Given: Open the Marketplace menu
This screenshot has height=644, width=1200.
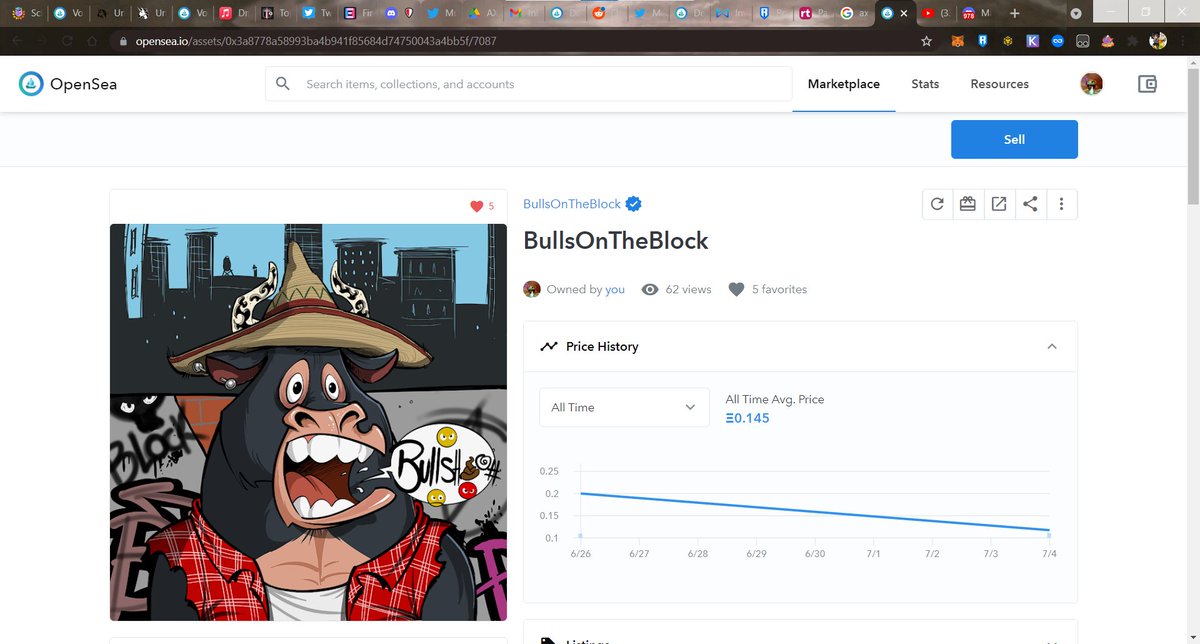Looking at the screenshot, I should click(x=844, y=84).
